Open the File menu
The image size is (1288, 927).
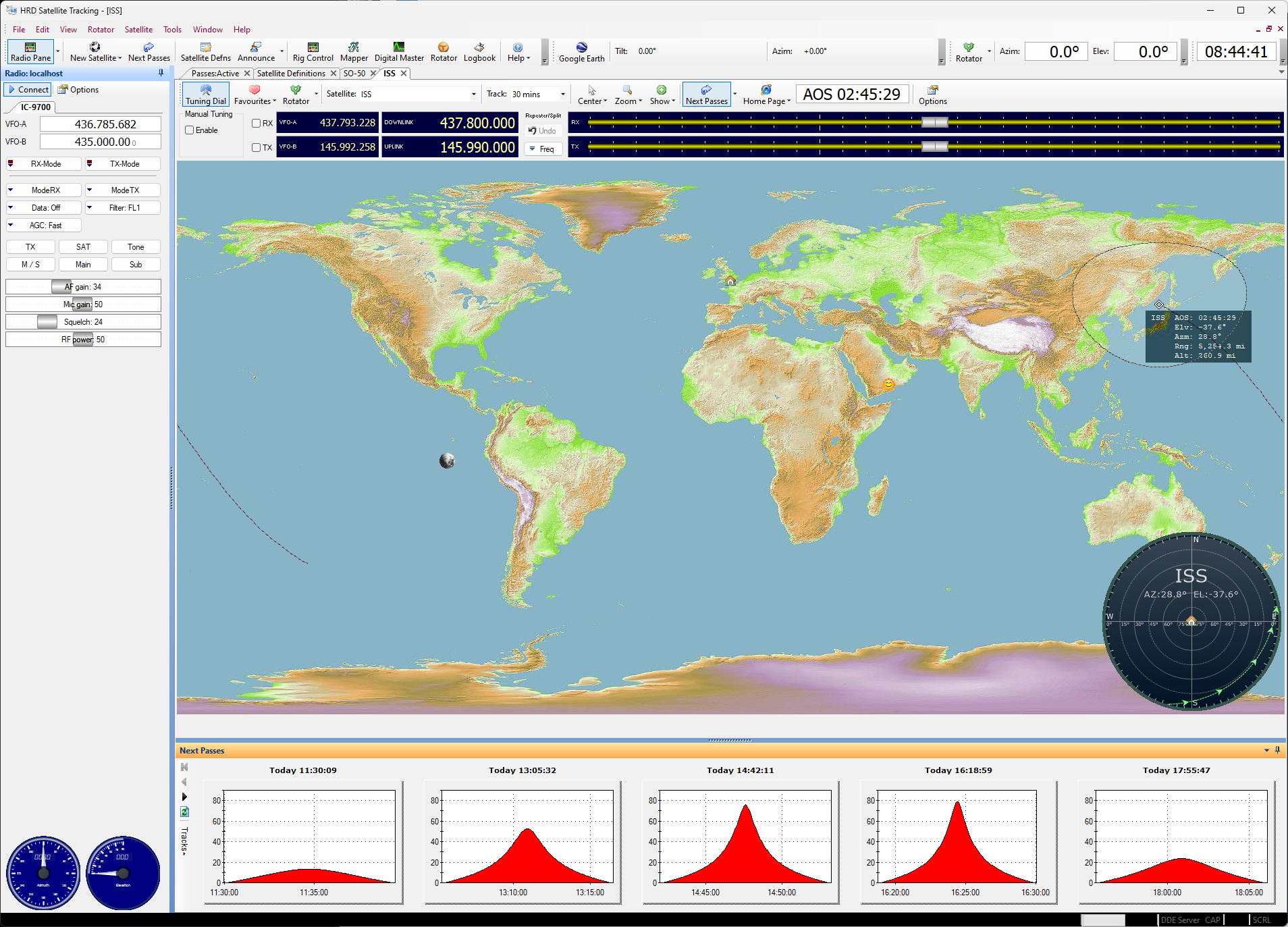click(x=19, y=30)
